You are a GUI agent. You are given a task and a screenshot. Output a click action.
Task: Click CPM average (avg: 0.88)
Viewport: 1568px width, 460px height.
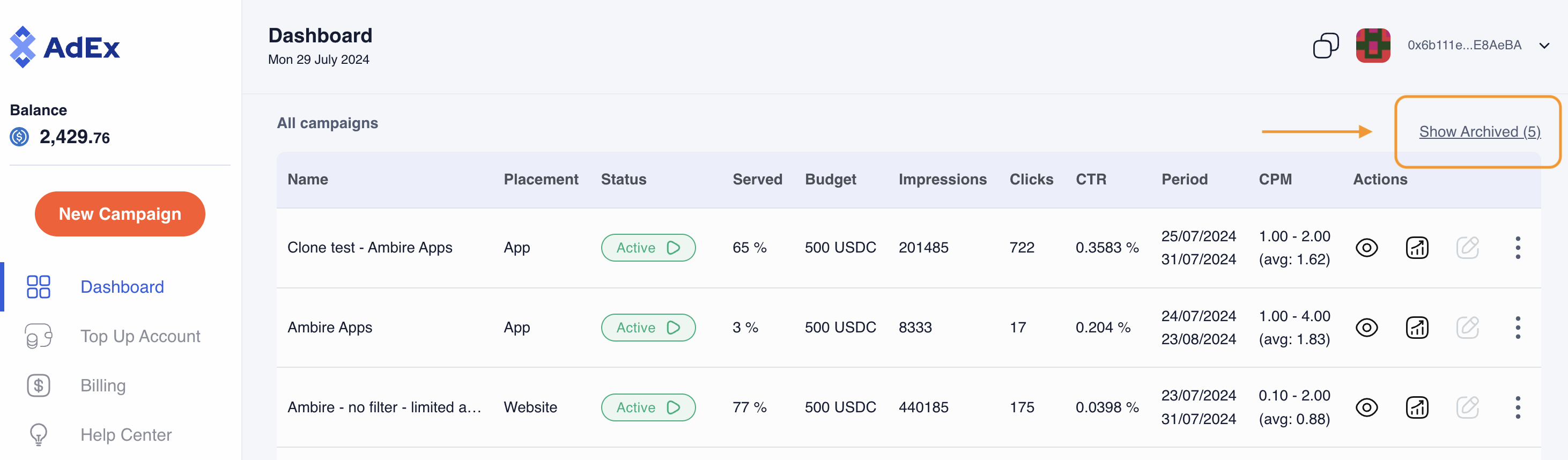(1294, 419)
